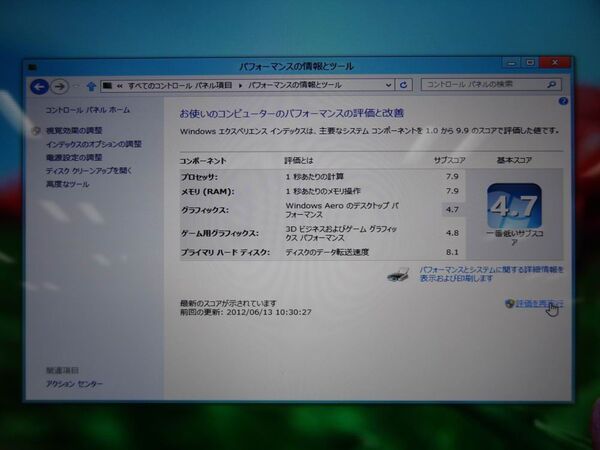
Task: Click the last update timestamp 2012/06/13 10:30:27
Action: click(269, 312)
